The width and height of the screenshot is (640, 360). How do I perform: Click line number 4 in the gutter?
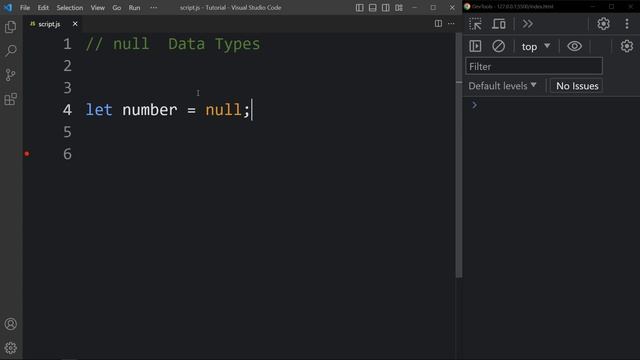coord(67,110)
